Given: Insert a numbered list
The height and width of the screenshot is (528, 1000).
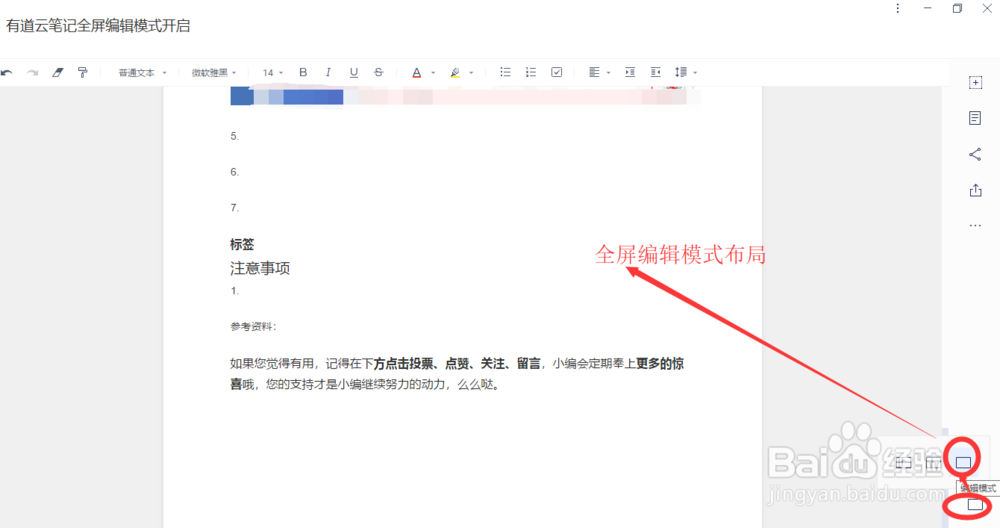Looking at the screenshot, I should click(x=531, y=72).
